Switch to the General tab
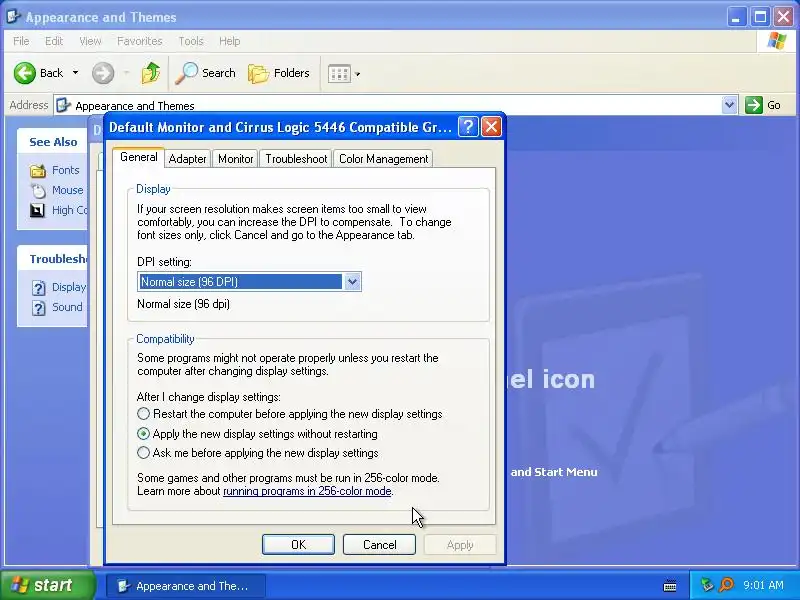This screenshot has height=600, width=800. pyautogui.click(x=138, y=157)
